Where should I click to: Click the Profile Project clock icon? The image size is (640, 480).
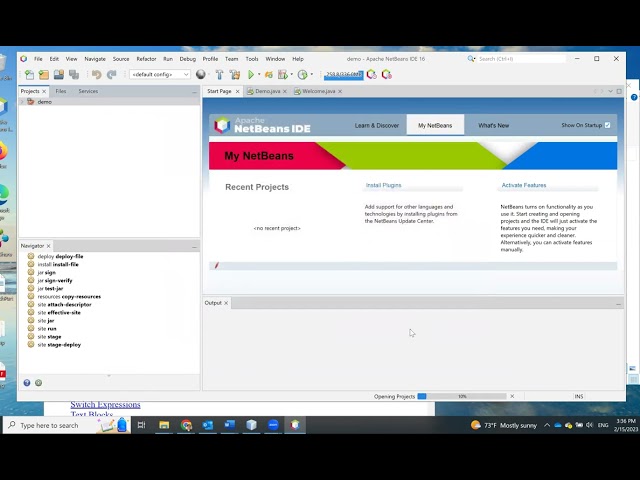tap(302, 74)
